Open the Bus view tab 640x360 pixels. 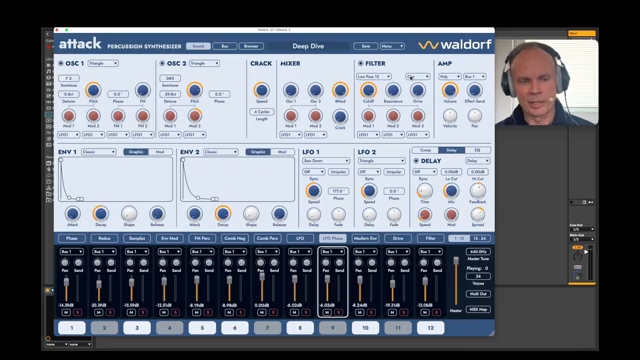pyautogui.click(x=224, y=46)
